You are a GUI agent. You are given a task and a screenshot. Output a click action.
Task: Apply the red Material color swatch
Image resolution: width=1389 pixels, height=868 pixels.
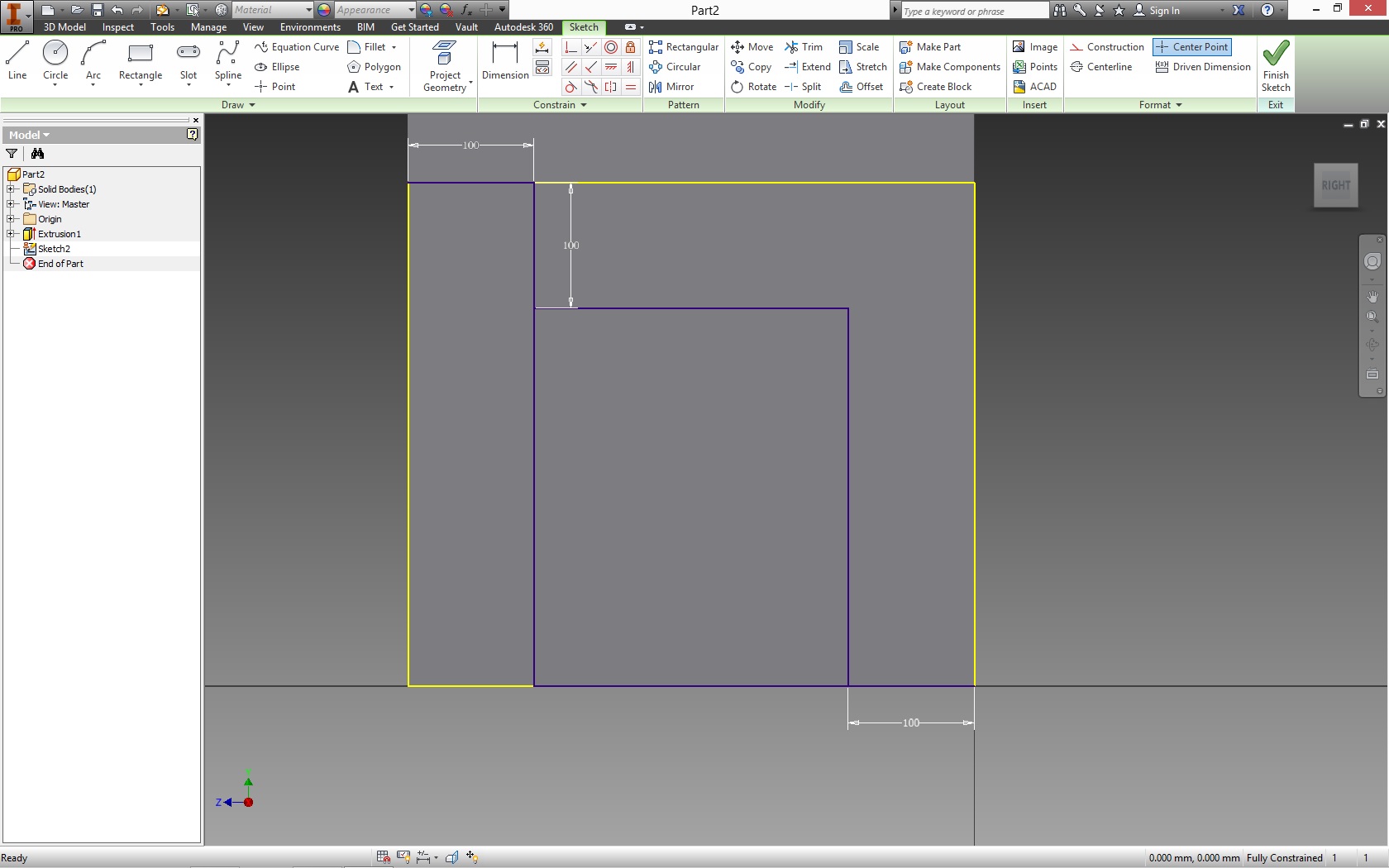tap(323, 9)
